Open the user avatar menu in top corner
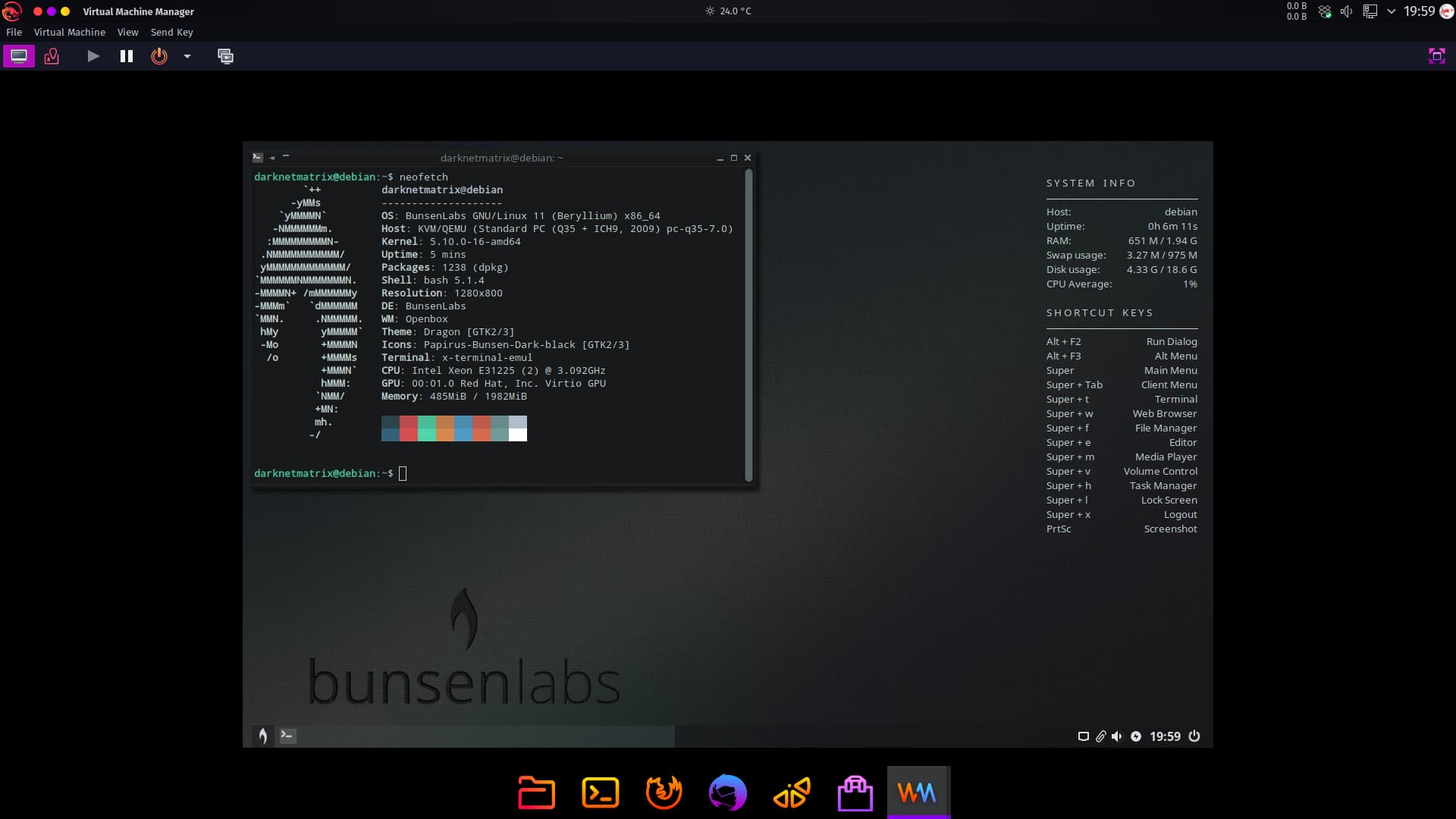This screenshot has height=819, width=1456. [x=1446, y=11]
